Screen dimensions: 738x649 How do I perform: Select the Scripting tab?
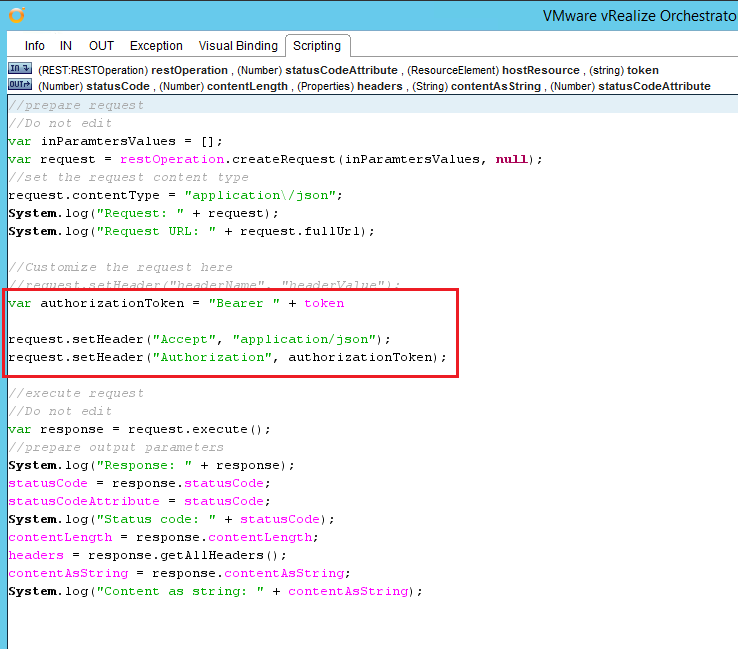pos(317,46)
